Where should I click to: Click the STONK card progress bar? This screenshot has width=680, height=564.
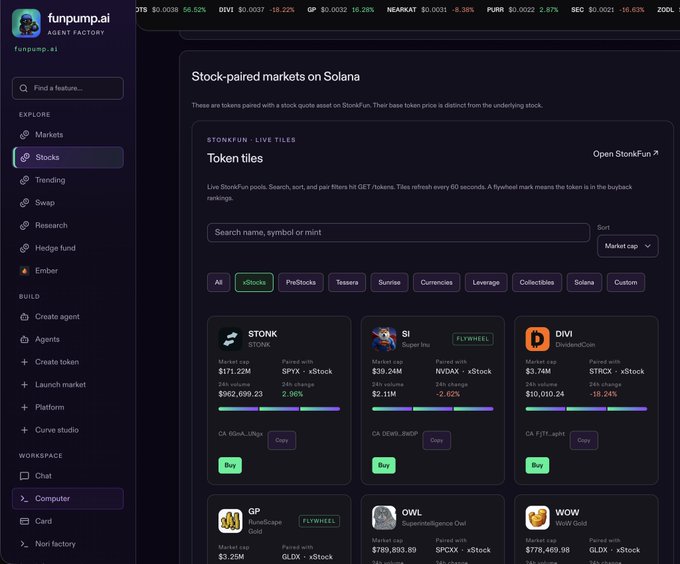tap(279, 409)
